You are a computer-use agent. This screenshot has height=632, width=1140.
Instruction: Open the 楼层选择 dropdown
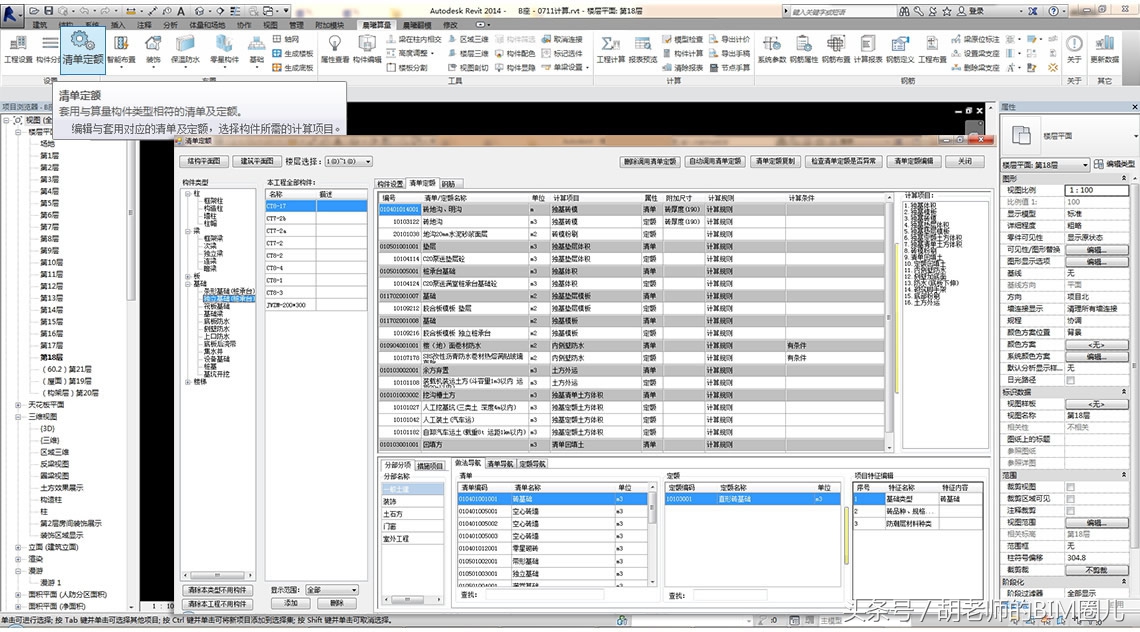(367, 161)
